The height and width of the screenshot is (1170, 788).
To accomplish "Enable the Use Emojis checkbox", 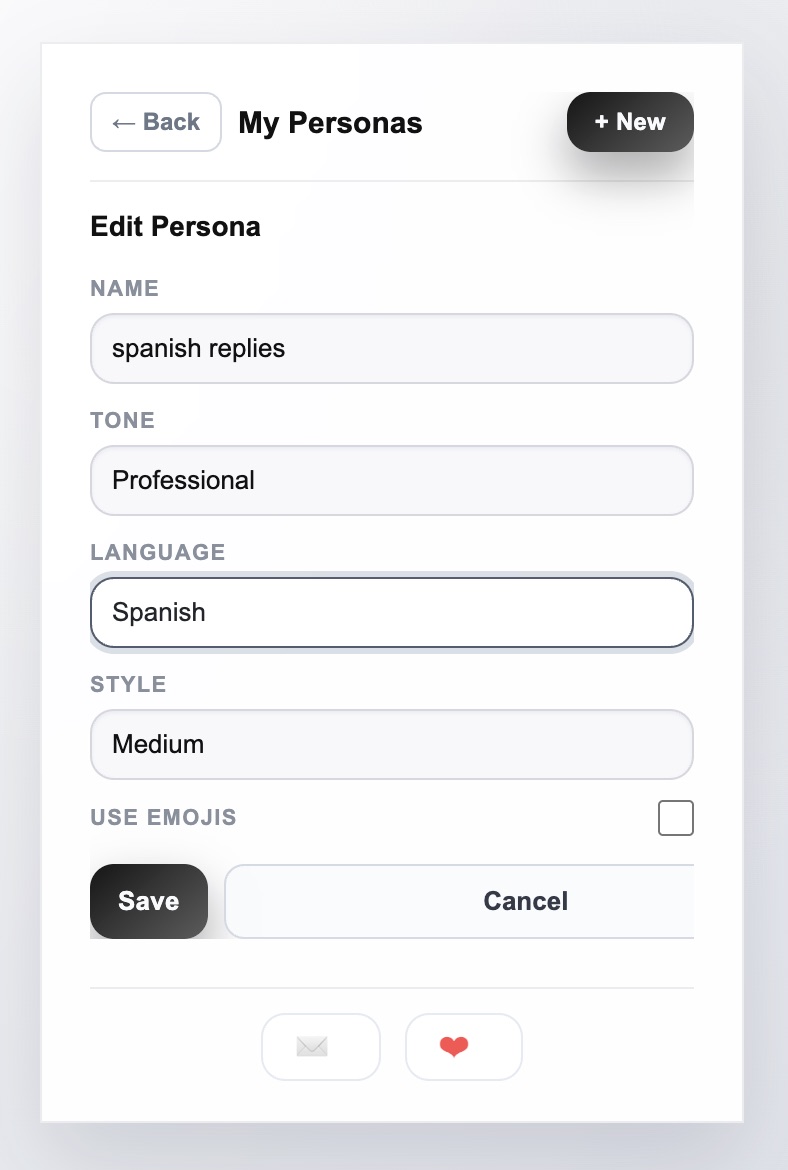I will pos(676,817).
